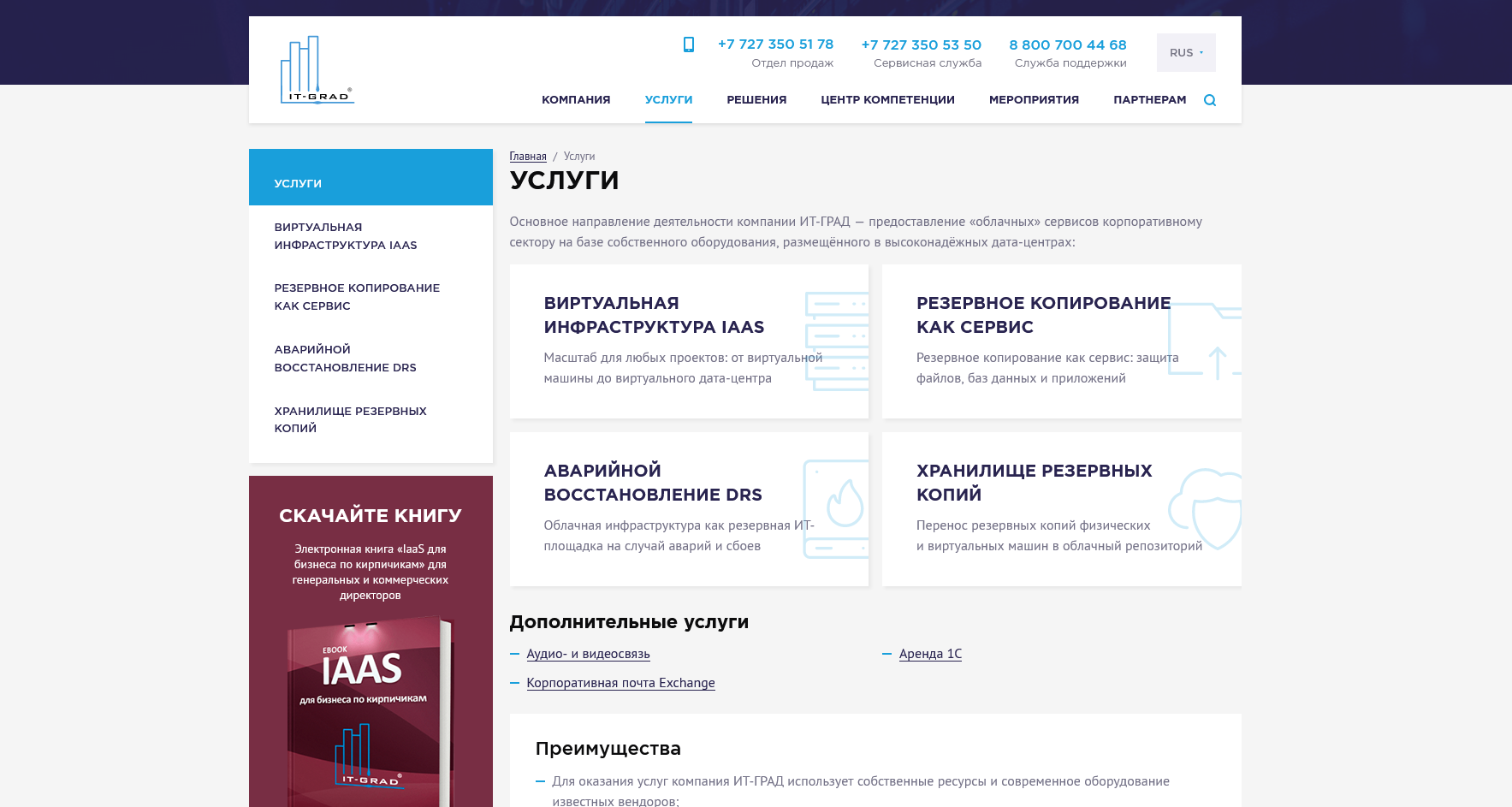1512x807 pixels.
Task: Open Корпоративная почта Exchange link
Action: 620,683
